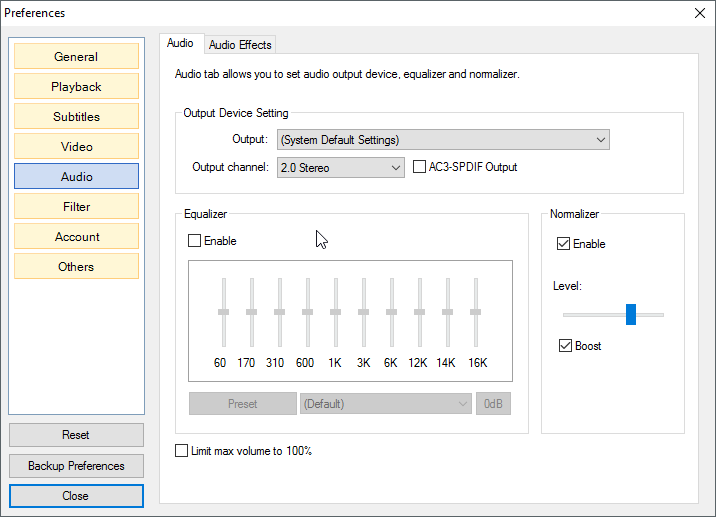The height and width of the screenshot is (517, 716).
Task: Click the 3K equalizer slider
Action: [363, 312]
